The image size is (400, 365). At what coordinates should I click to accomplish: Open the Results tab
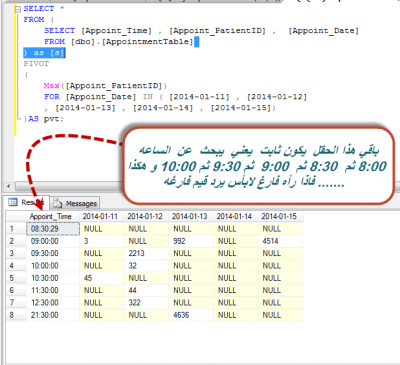point(27,202)
